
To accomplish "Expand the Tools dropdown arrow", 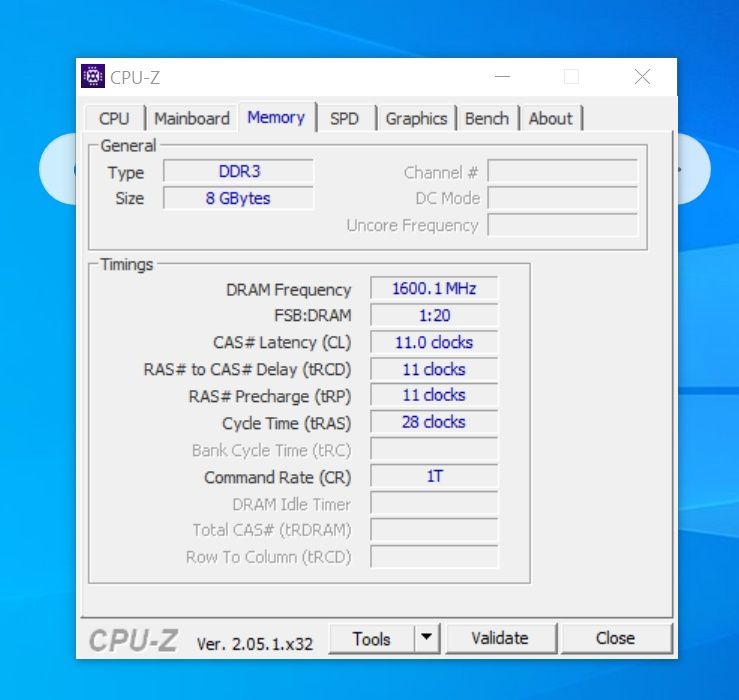I will [427, 637].
